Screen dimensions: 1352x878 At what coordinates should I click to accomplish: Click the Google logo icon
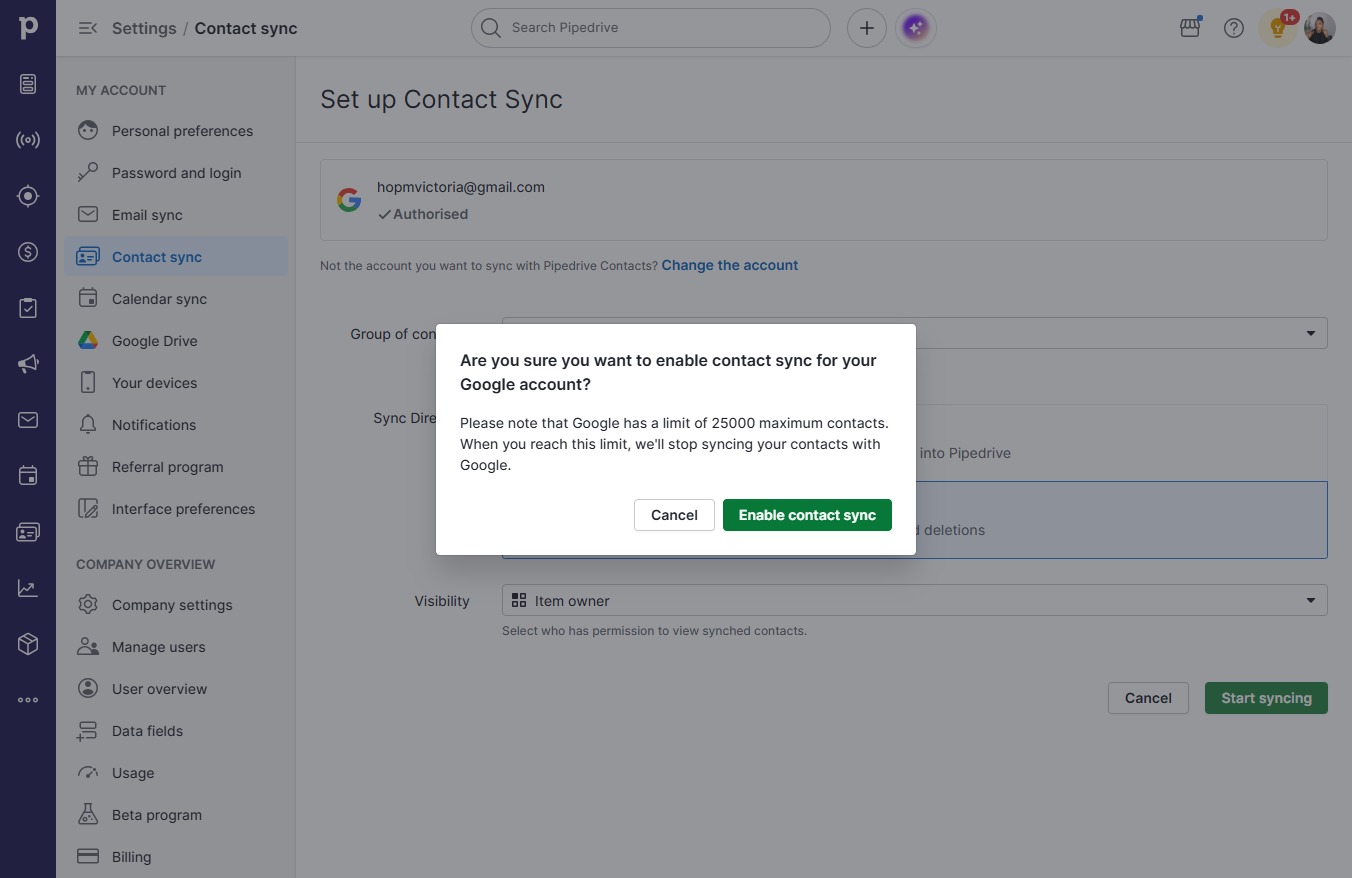tap(349, 200)
